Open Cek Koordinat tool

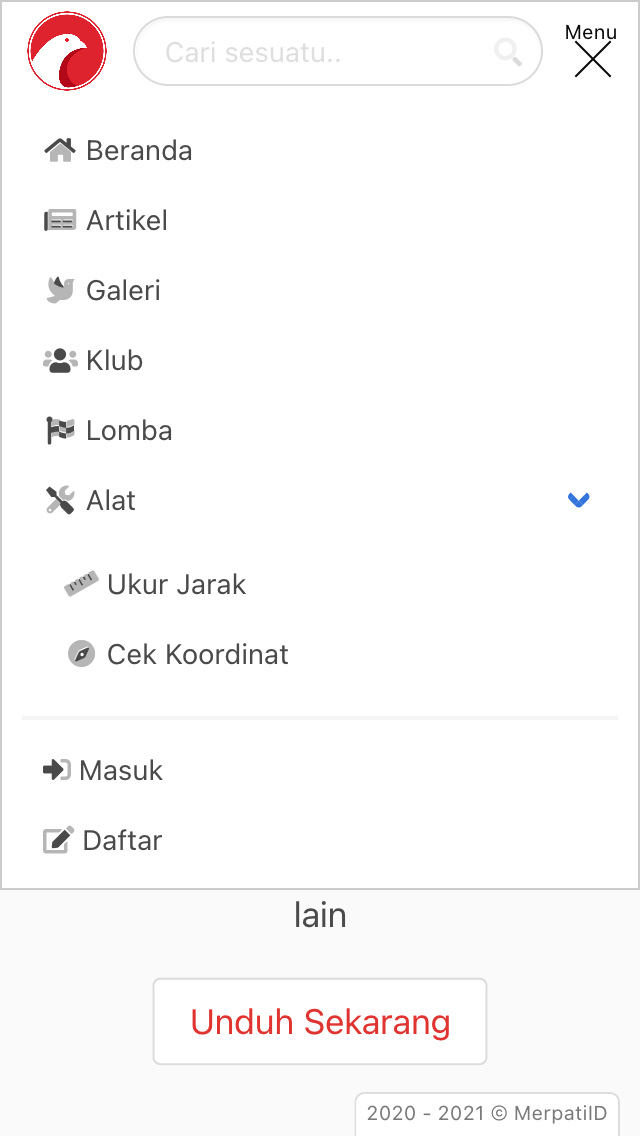(197, 655)
